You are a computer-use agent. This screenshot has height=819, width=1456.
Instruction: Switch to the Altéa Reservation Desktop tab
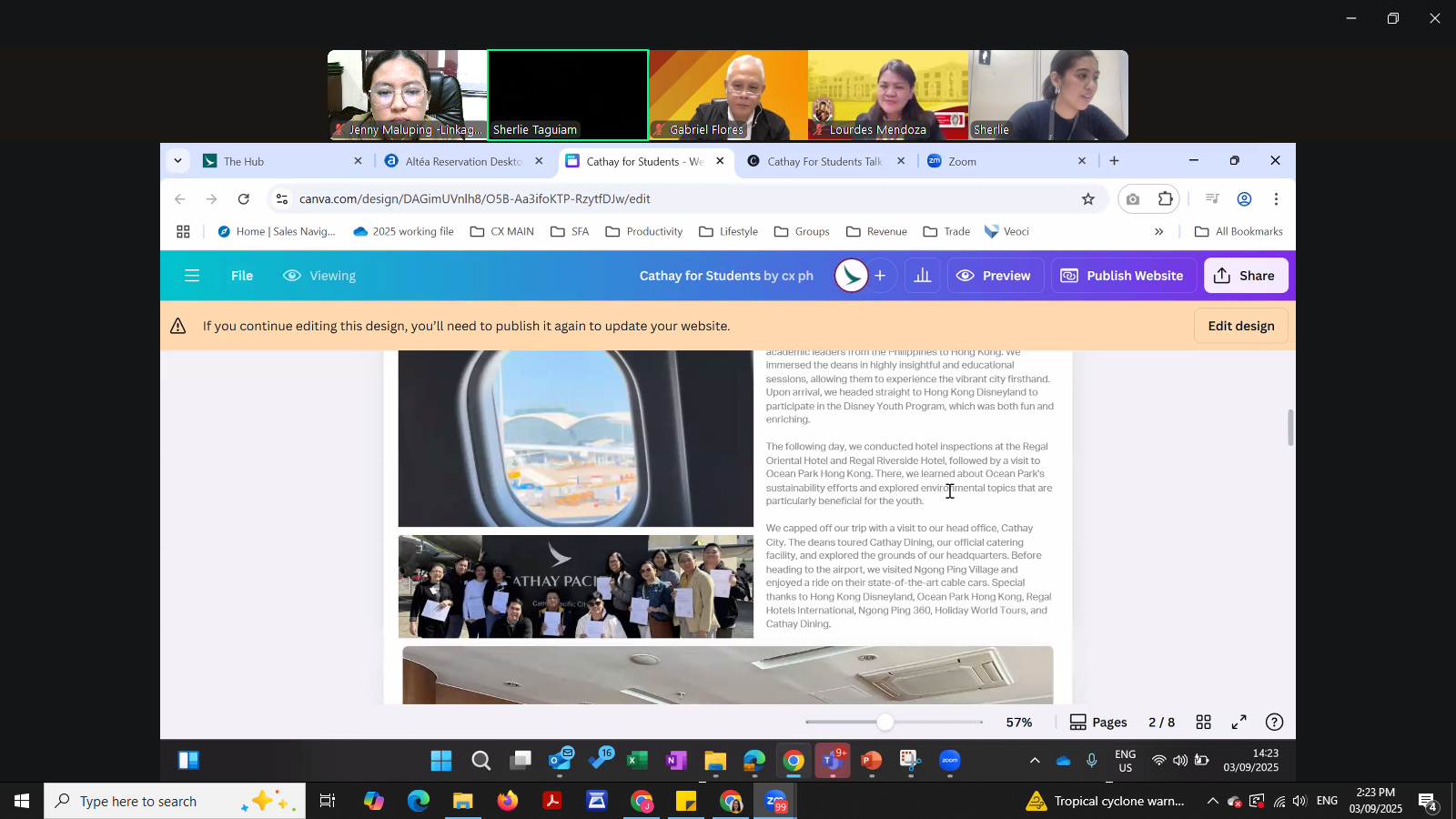[462, 161]
